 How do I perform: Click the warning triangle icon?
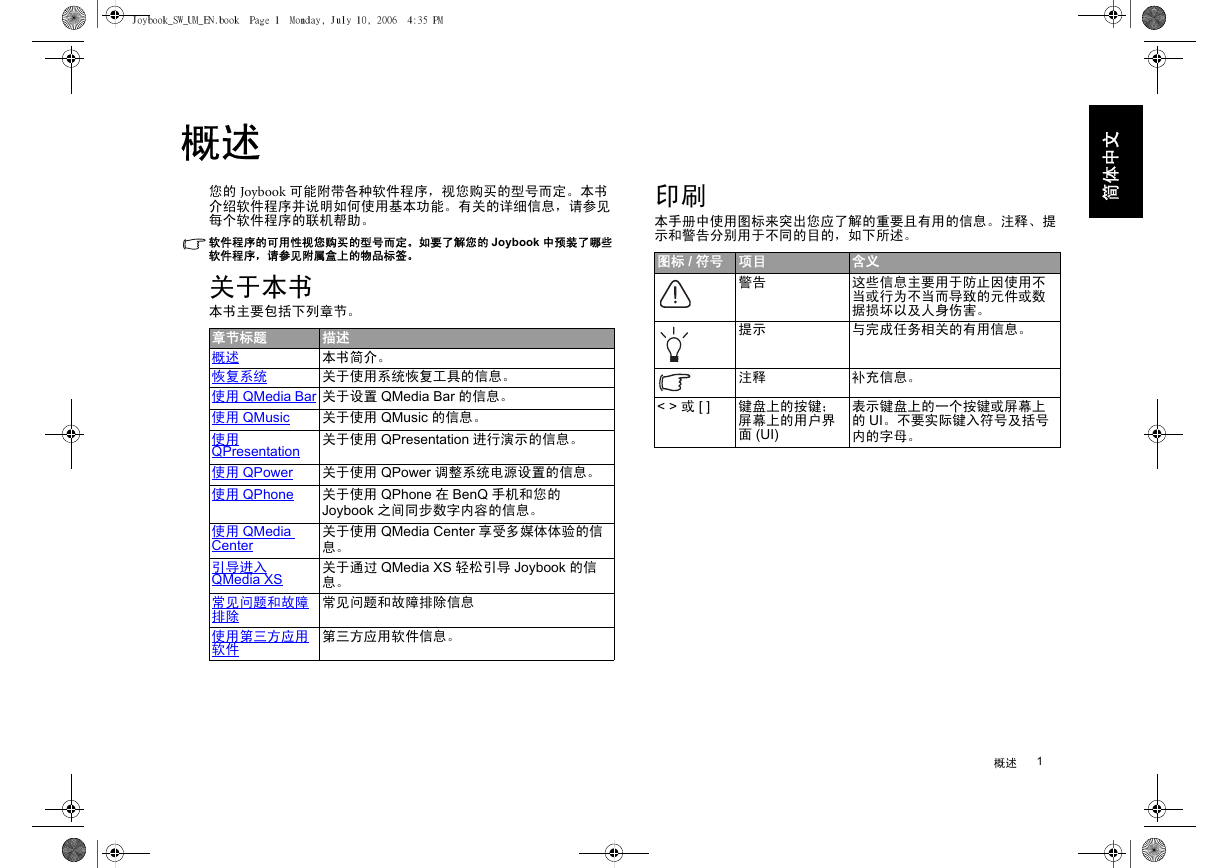coord(676,293)
